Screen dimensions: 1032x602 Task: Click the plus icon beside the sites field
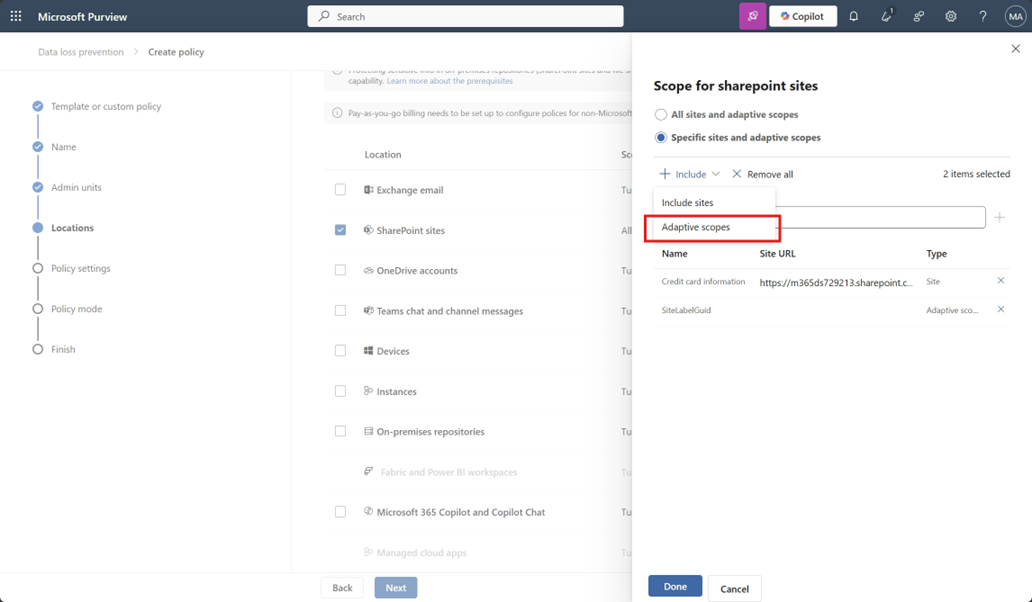pyautogui.click(x=999, y=217)
